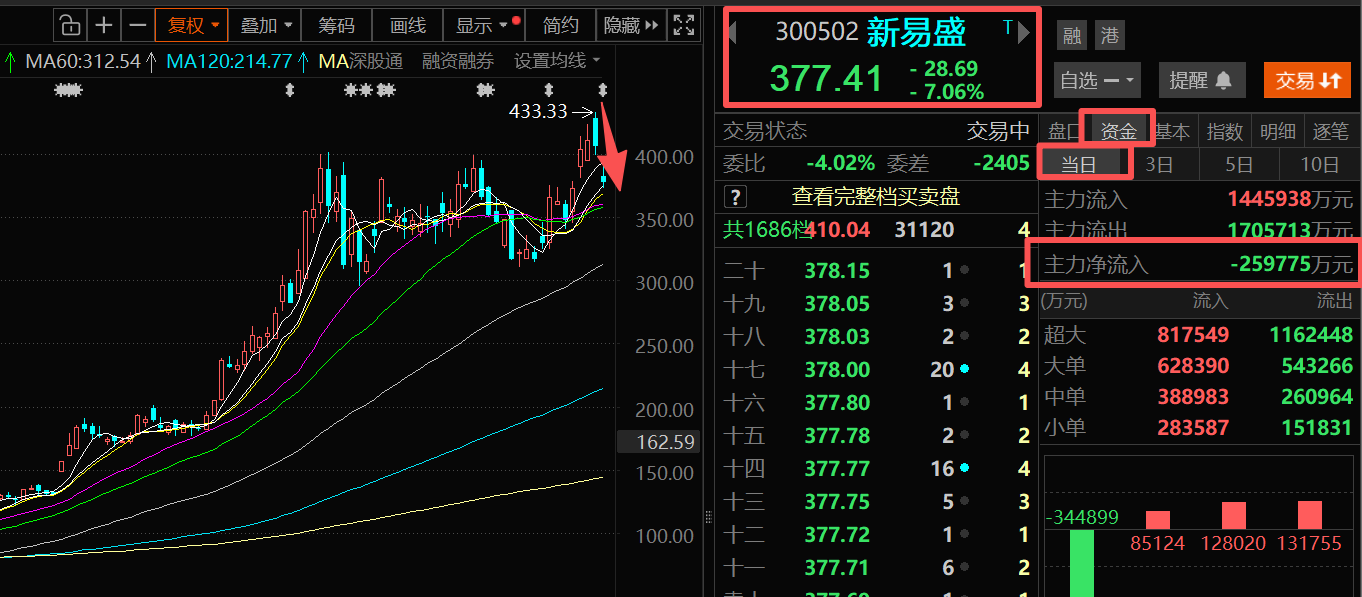1362x597 pixels.
Task: Click 隐藏 to collapse the side panel
Action: tap(630, 25)
